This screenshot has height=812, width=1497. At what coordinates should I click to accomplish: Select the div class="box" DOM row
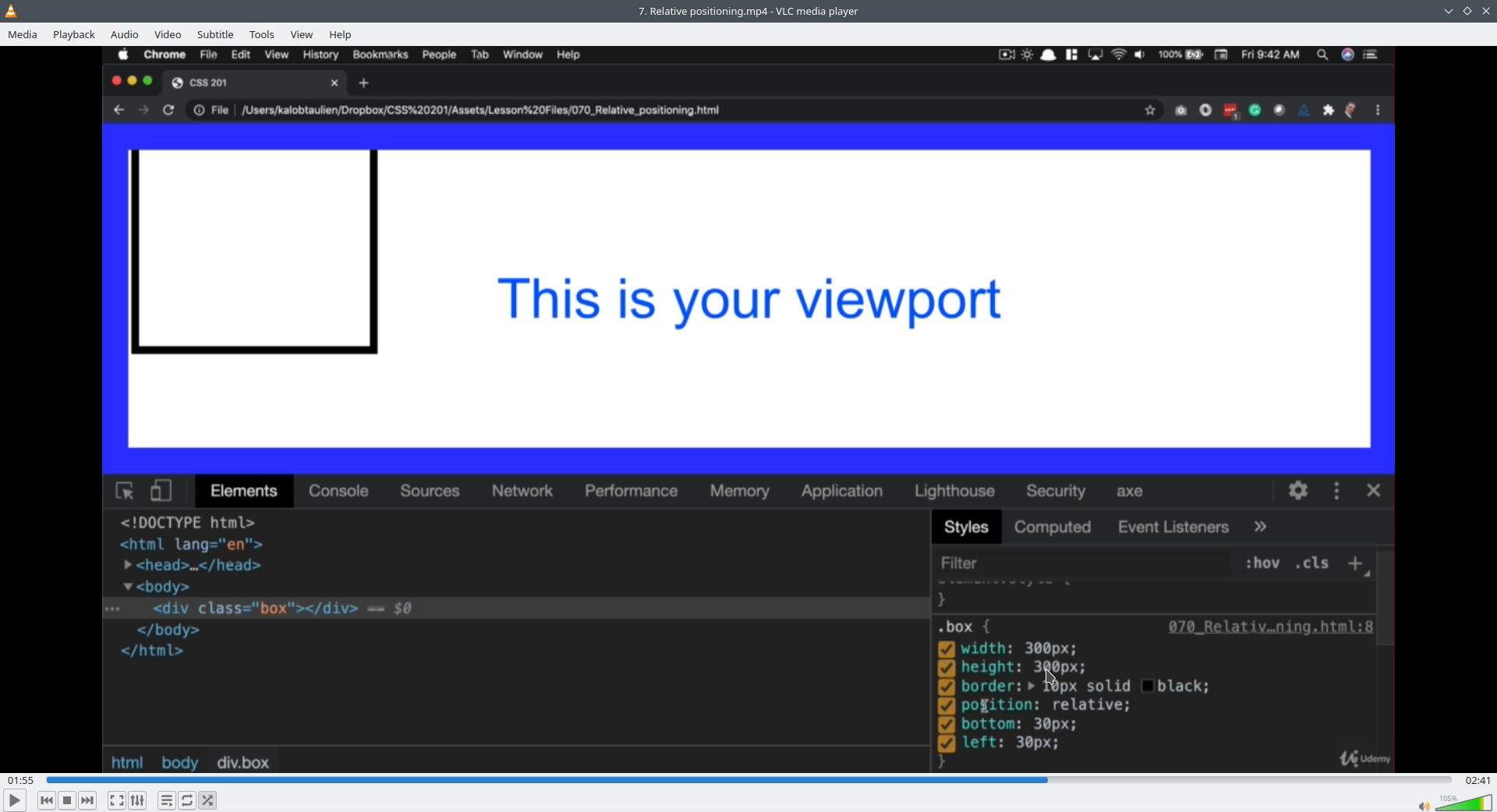516,609
